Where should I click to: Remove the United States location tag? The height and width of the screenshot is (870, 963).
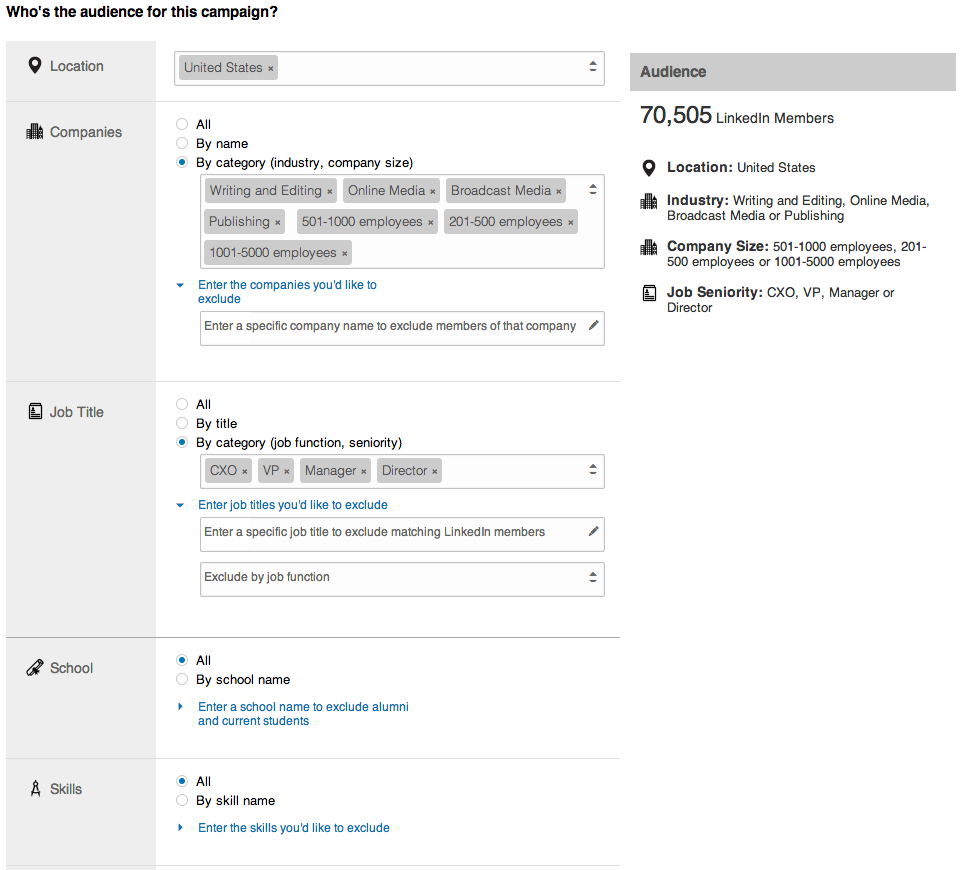point(270,69)
